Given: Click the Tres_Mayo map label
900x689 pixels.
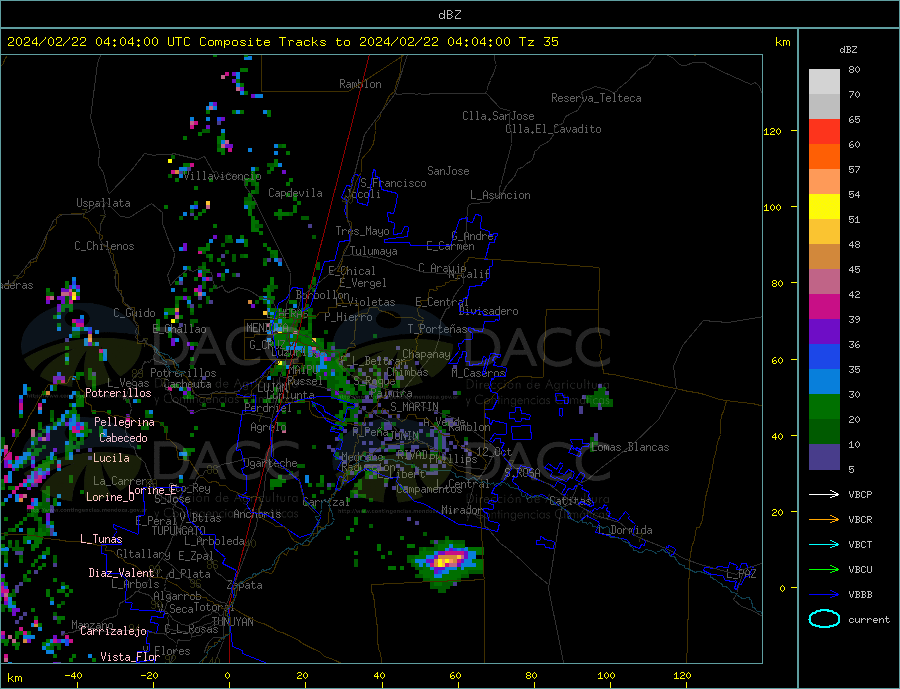Looking at the screenshot, I should coord(362,231).
